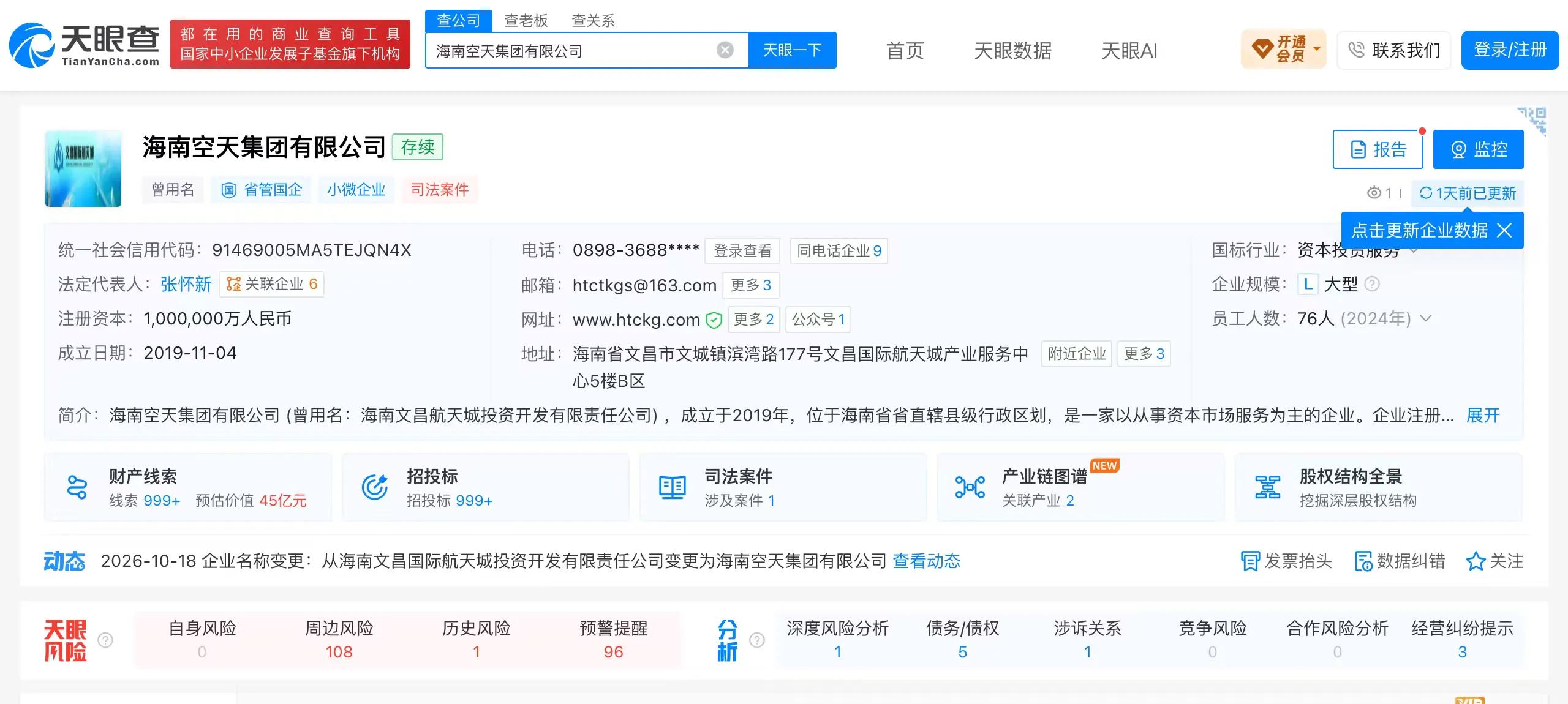Image resolution: width=1568 pixels, height=704 pixels.
Task: Expand websites with 更多 2
Action: (x=754, y=320)
